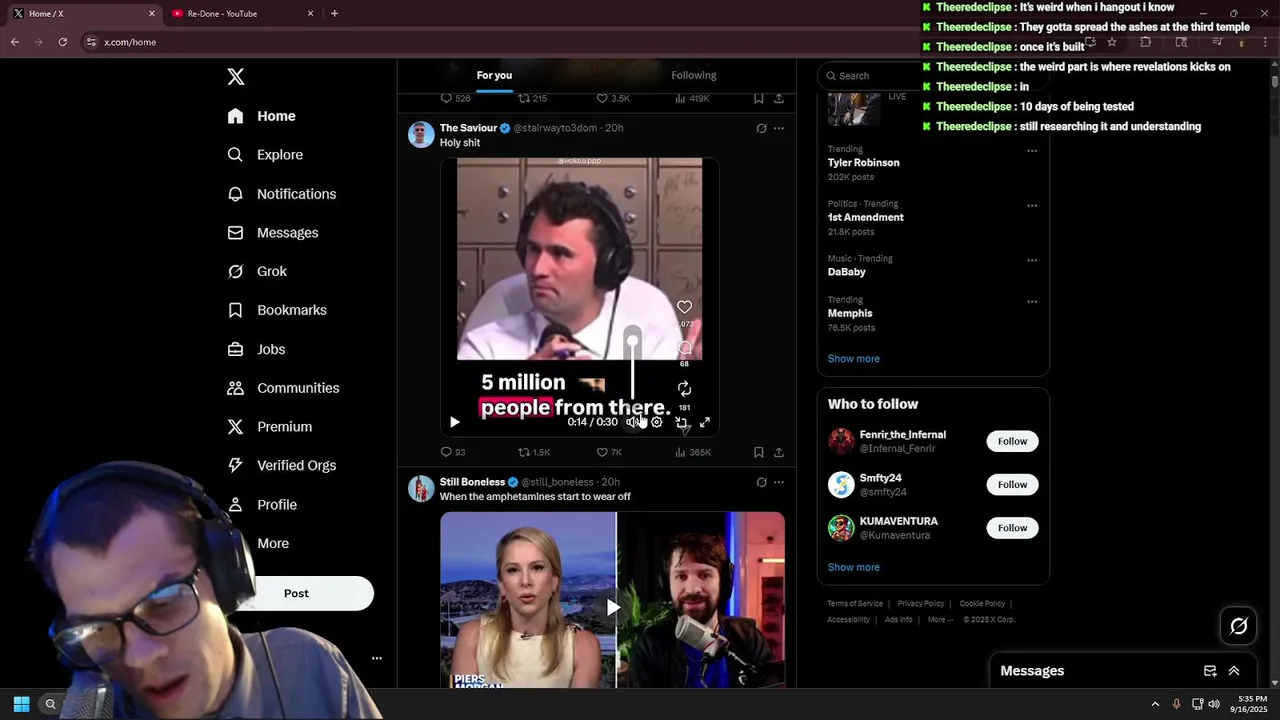Play the Still Boneless video

[613, 607]
